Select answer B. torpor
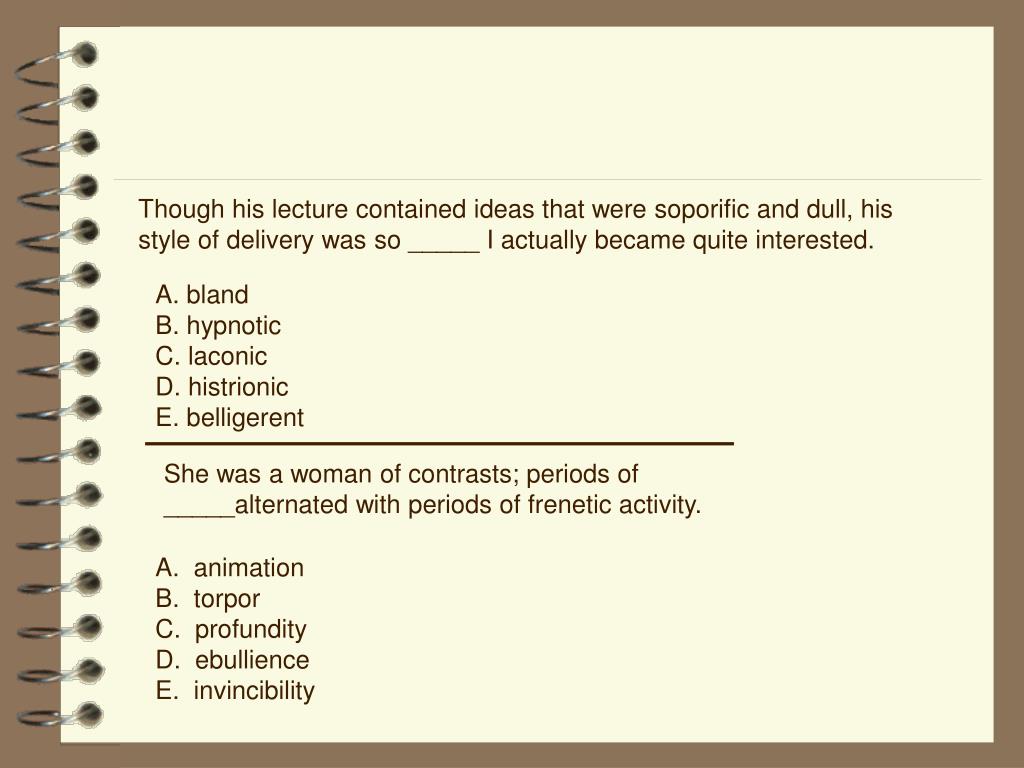 point(208,599)
